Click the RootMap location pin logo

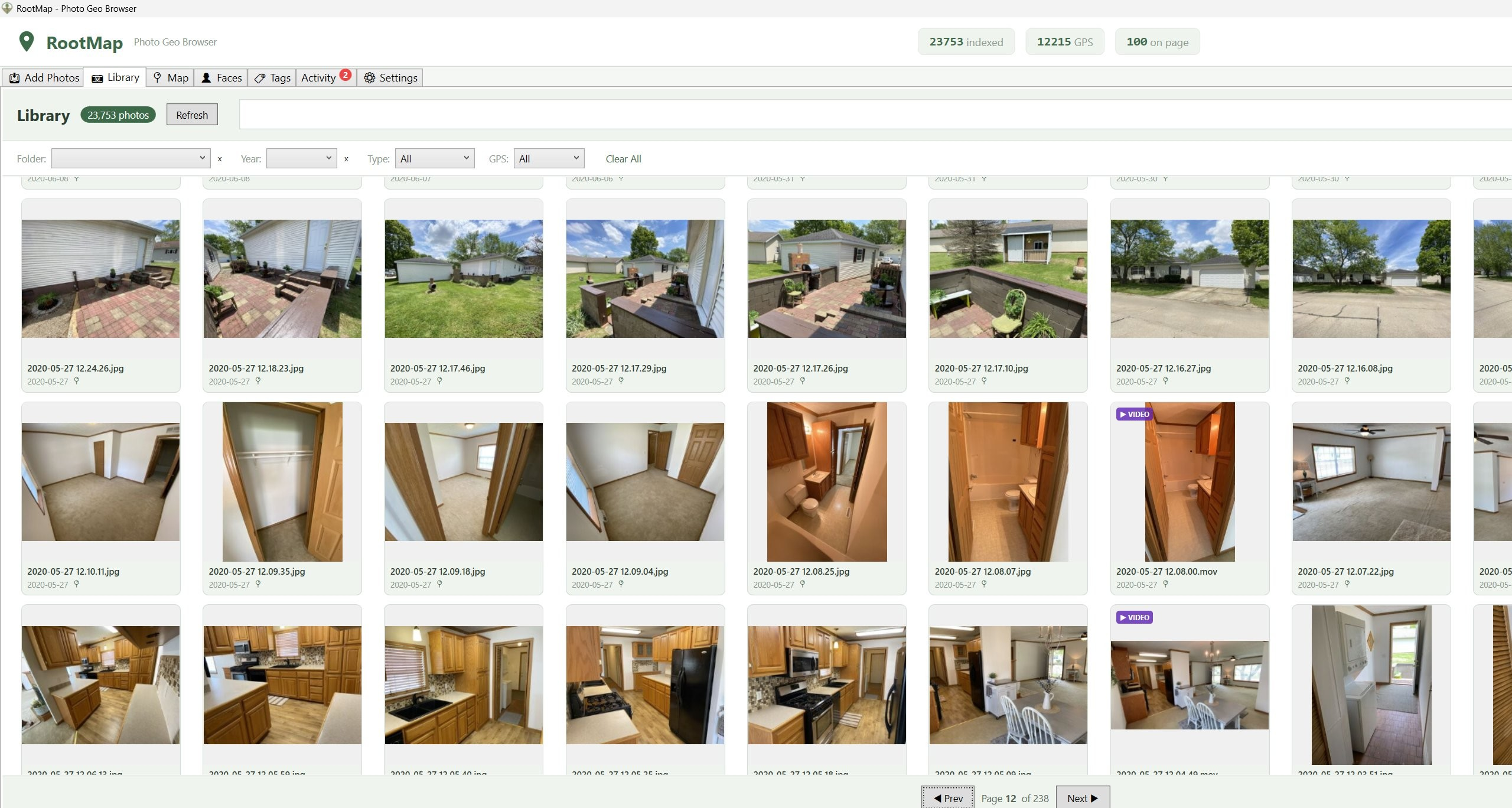click(26, 41)
